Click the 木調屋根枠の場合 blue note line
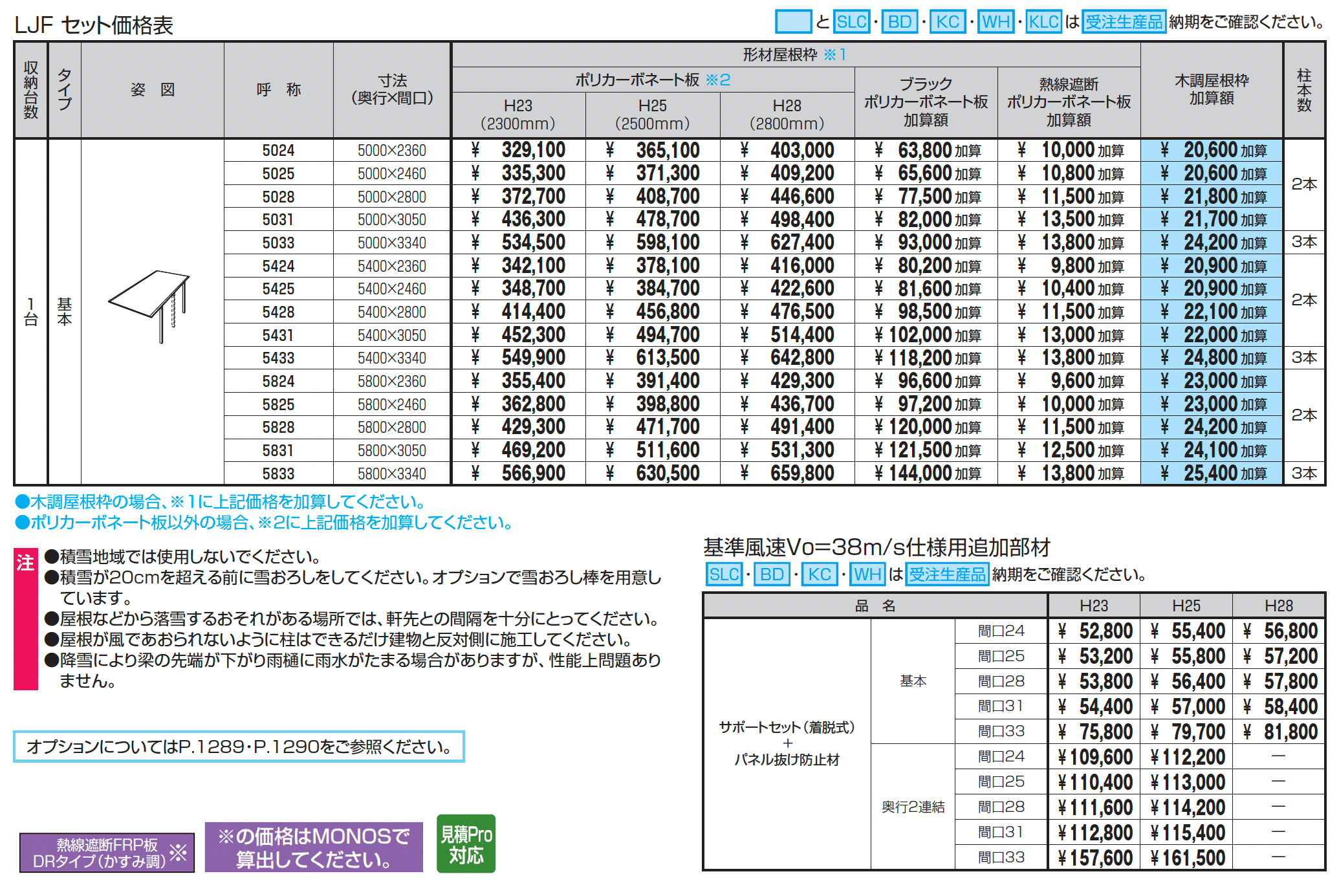Image resolution: width=1339 pixels, height=896 pixels. [x=221, y=501]
